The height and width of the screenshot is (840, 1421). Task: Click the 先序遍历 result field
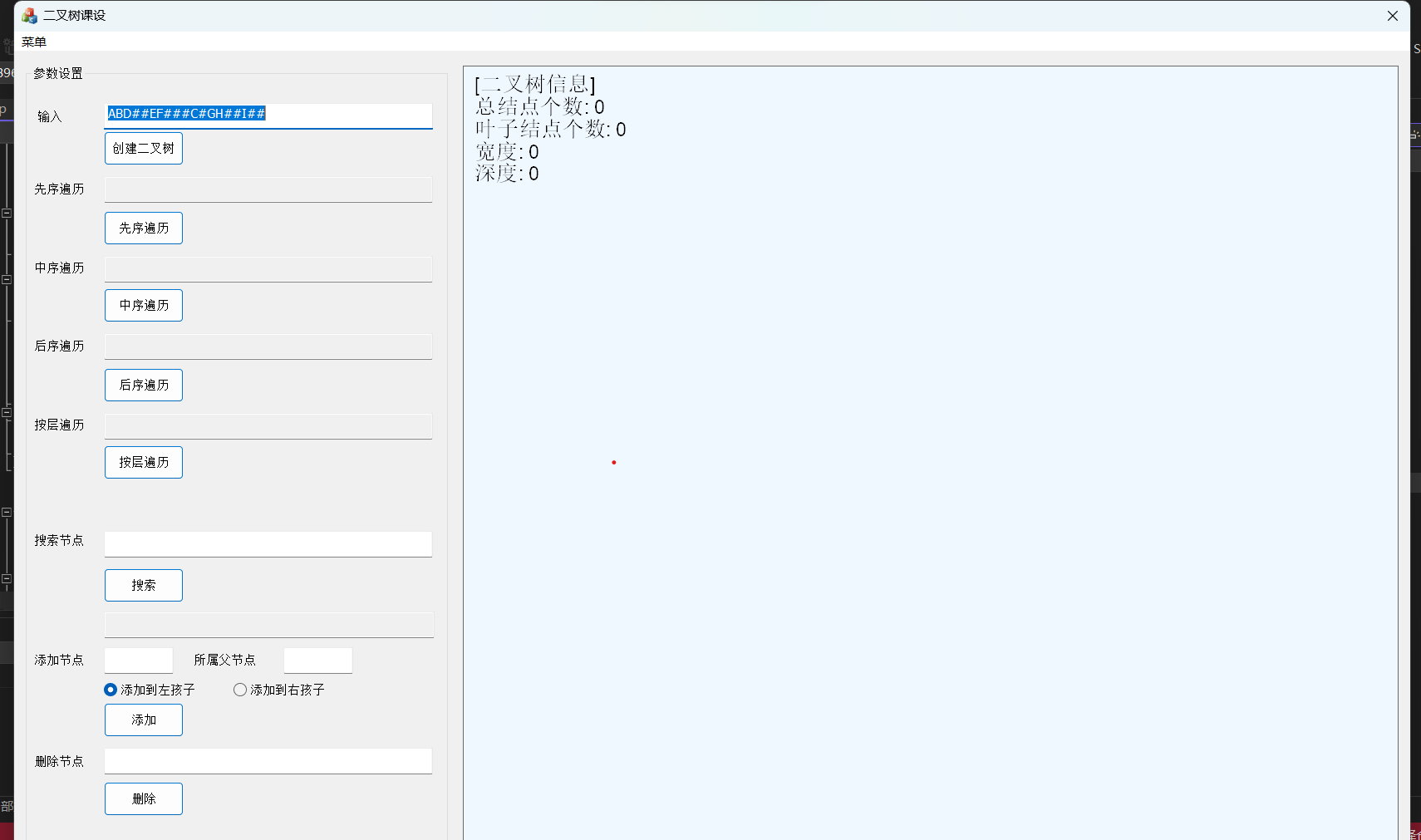click(268, 189)
